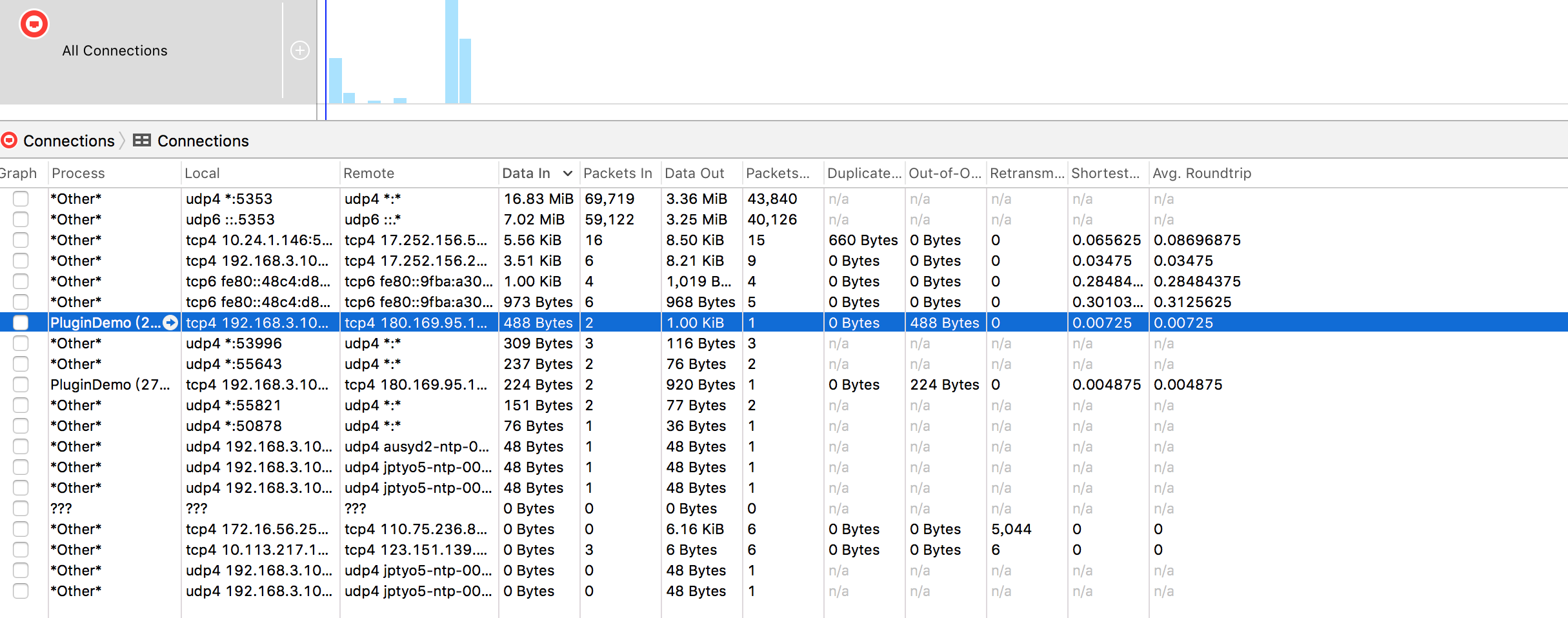
Task: Toggle sort order arrow on Data In column
Action: point(567,173)
